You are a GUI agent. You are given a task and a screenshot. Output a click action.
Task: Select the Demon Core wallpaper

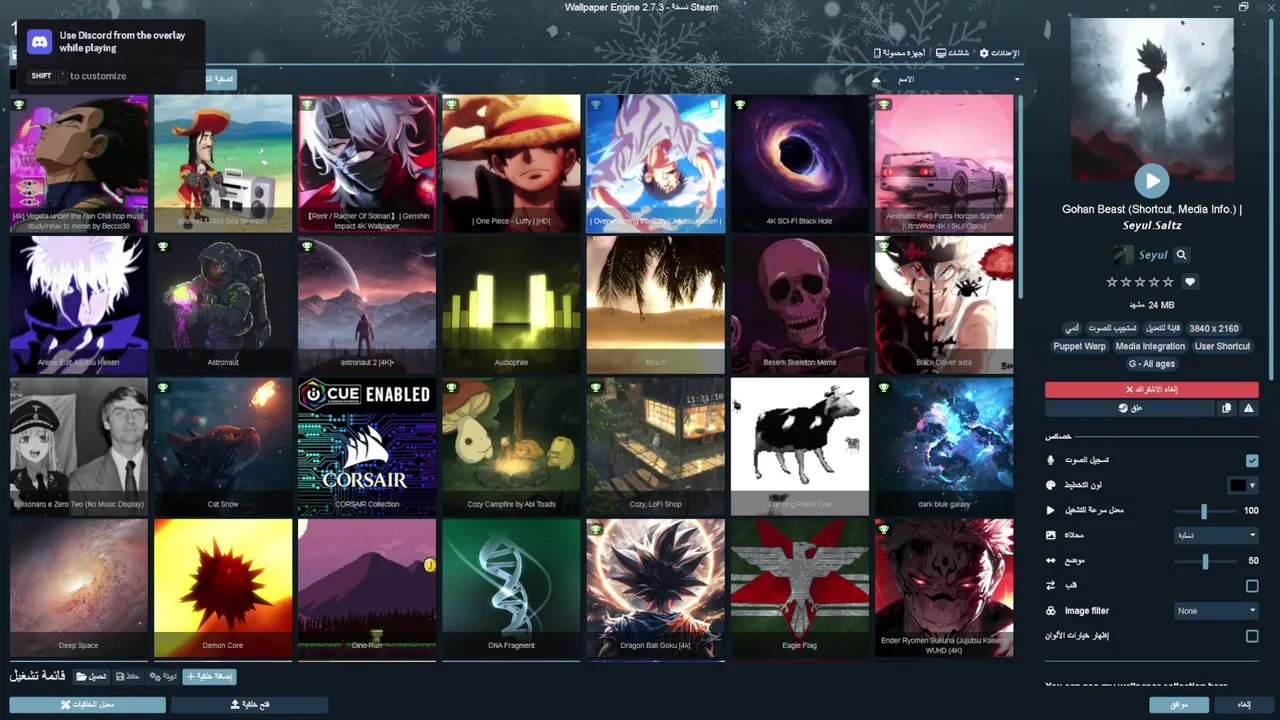(223, 588)
